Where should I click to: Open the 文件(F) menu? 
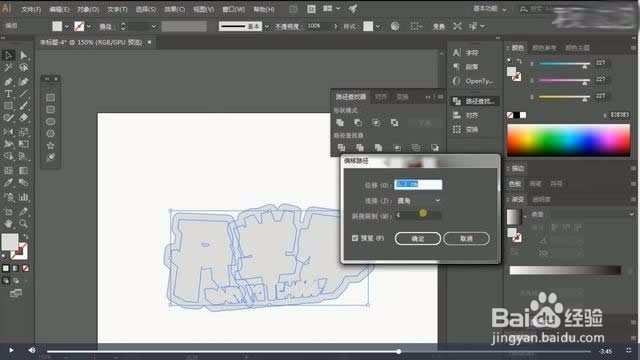tap(31, 9)
